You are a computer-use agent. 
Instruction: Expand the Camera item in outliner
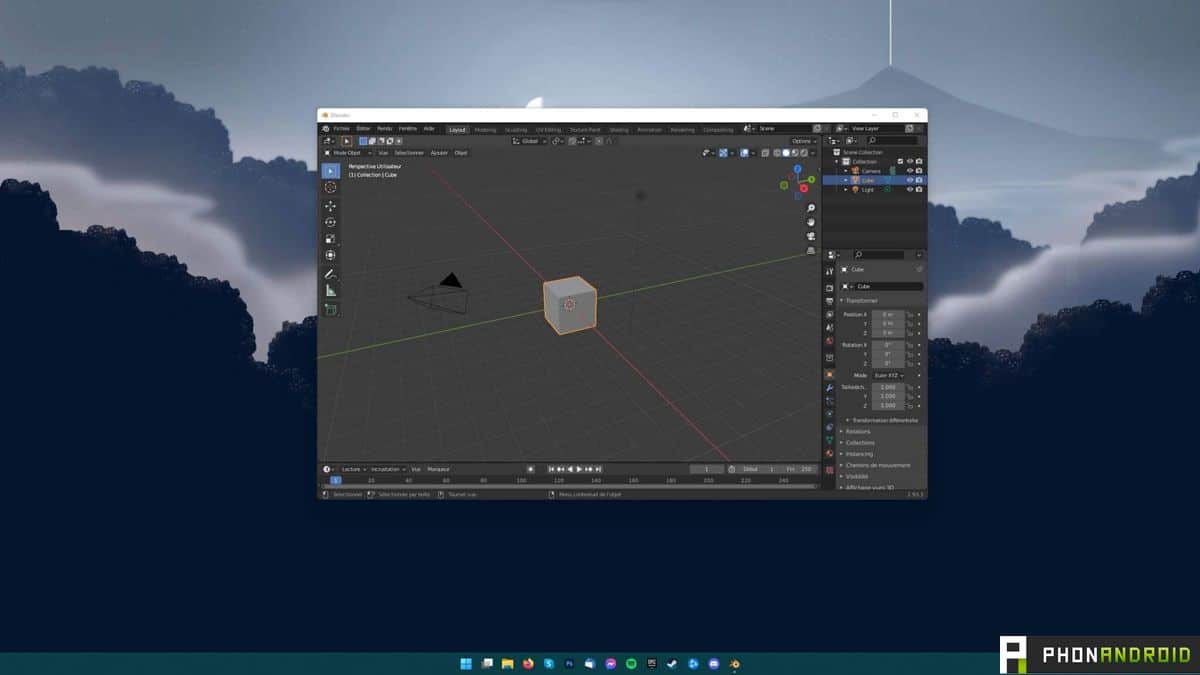pos(845,171)
